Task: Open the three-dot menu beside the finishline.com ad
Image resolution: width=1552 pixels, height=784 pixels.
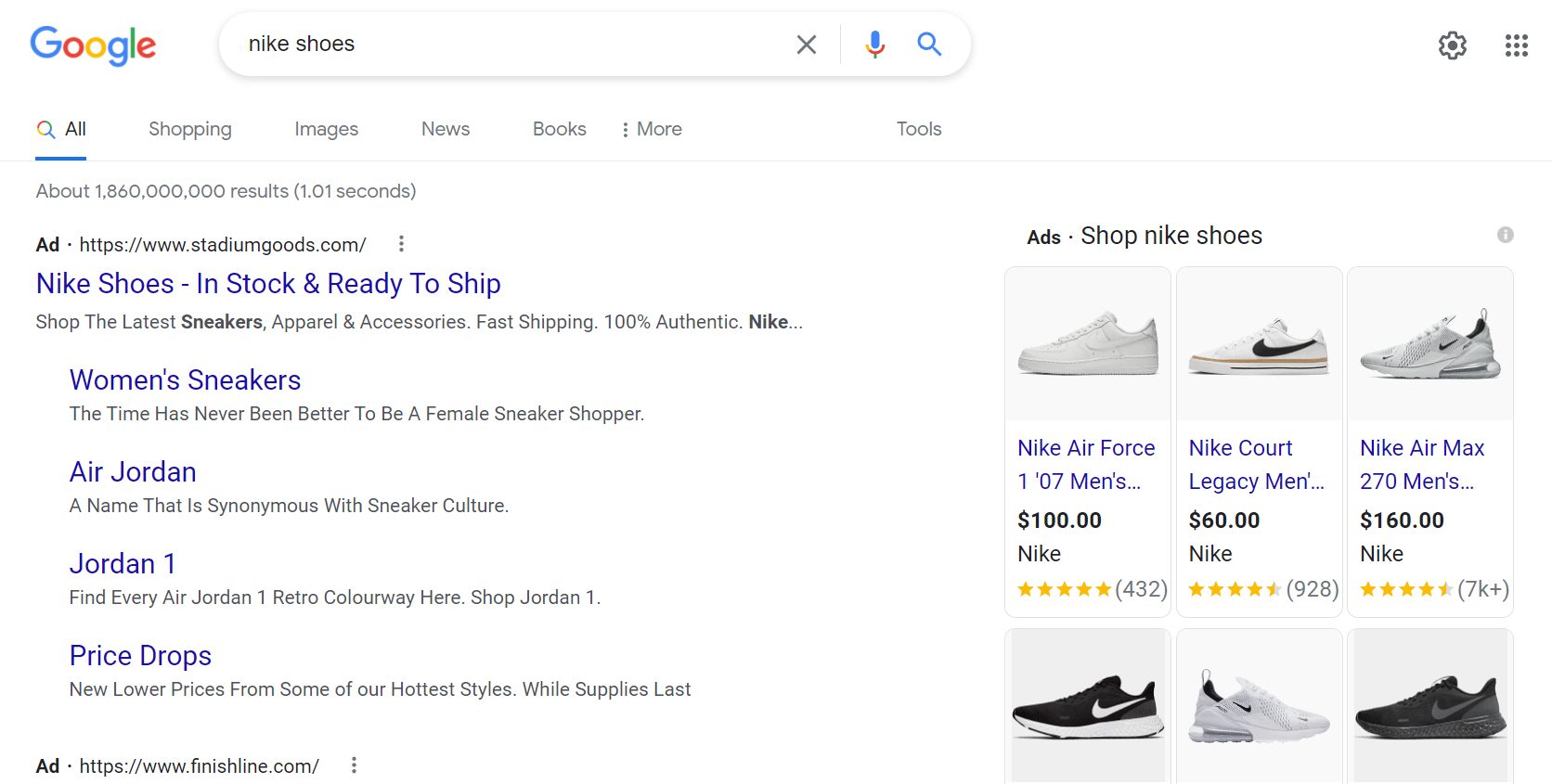Action: (354, 765)
